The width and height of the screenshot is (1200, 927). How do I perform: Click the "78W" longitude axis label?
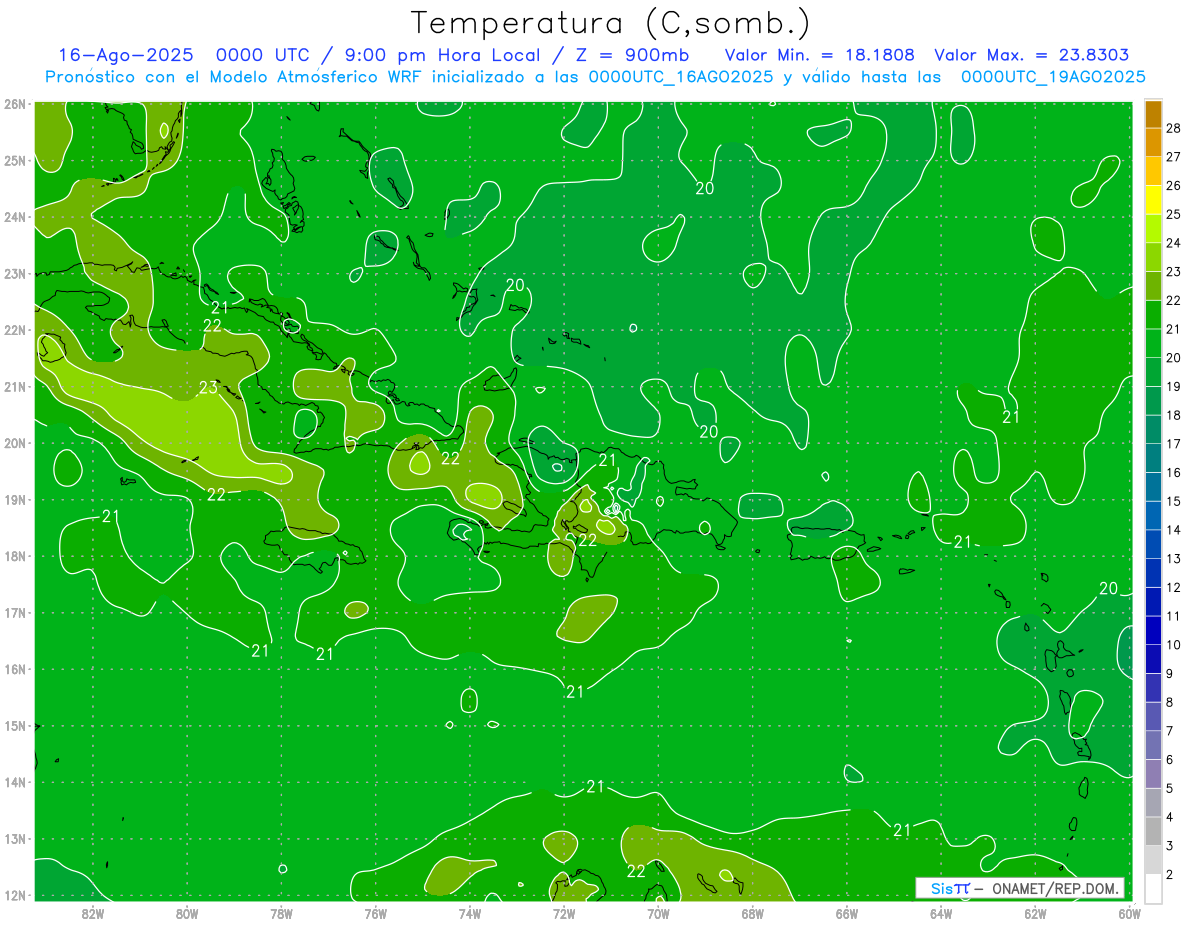point(281,913)
